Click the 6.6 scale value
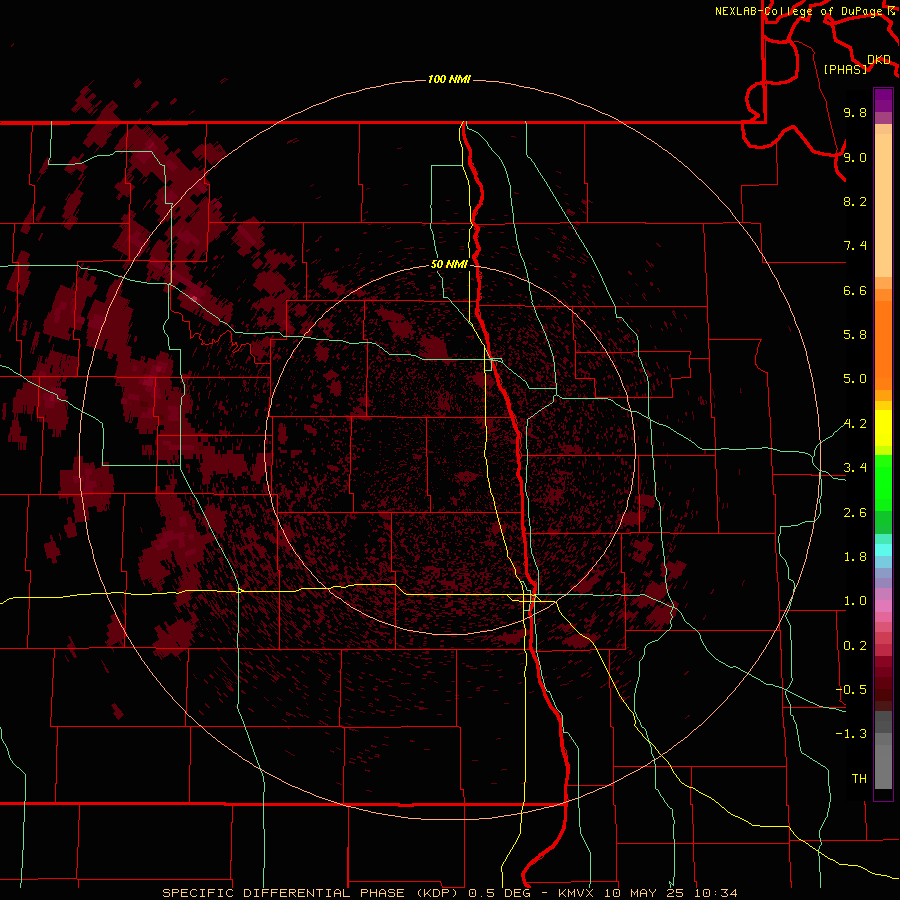Viewport: 900px width, 900px height. point(855,290)
